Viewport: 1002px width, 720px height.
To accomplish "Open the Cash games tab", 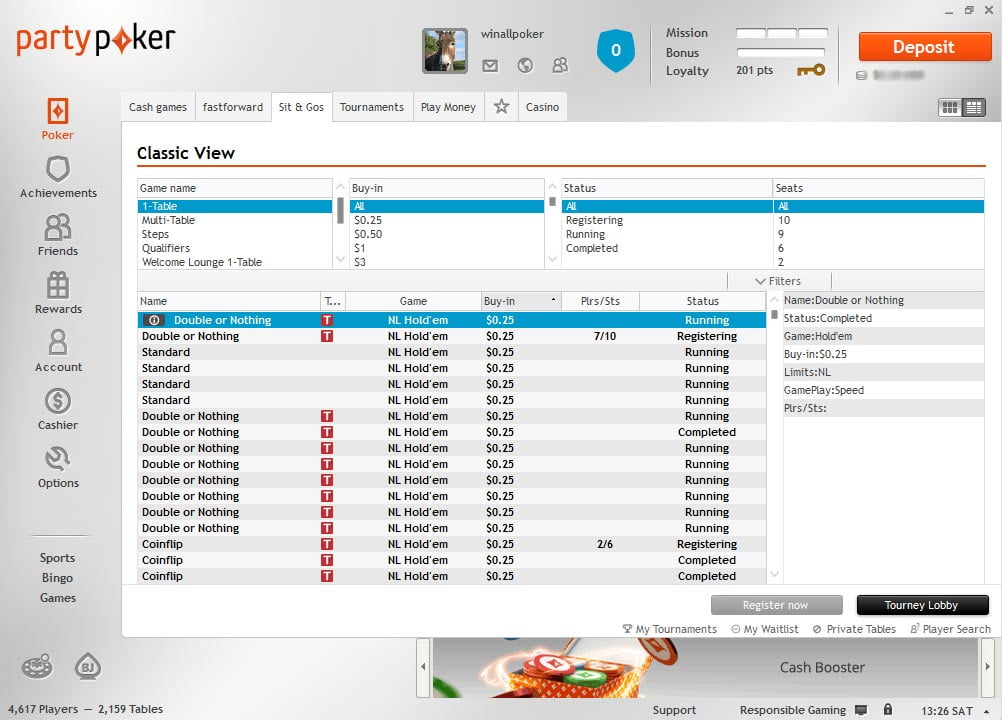I will coord(158,107).
